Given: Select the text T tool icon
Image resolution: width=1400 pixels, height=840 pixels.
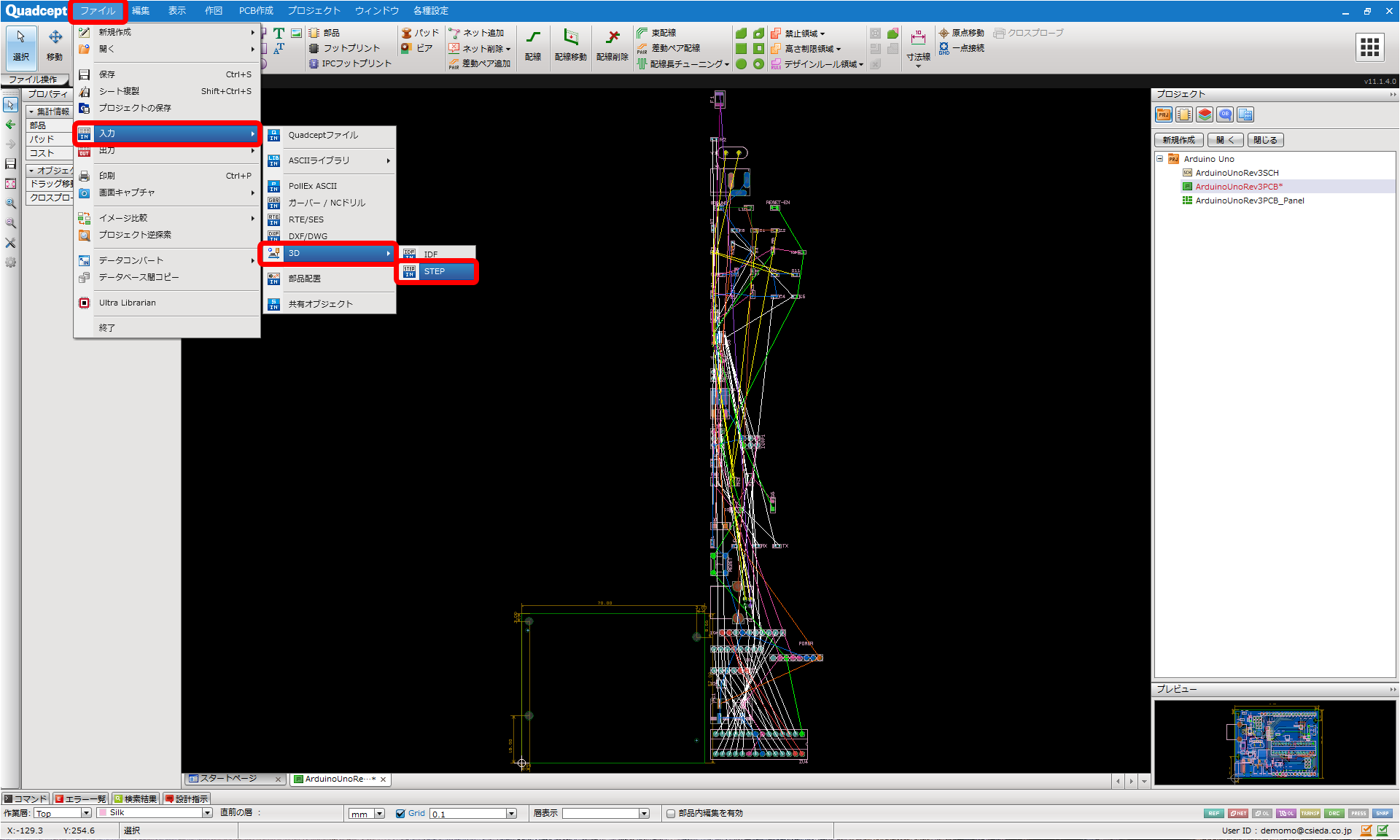Looking at the screenshot, I should click(279, 34).
